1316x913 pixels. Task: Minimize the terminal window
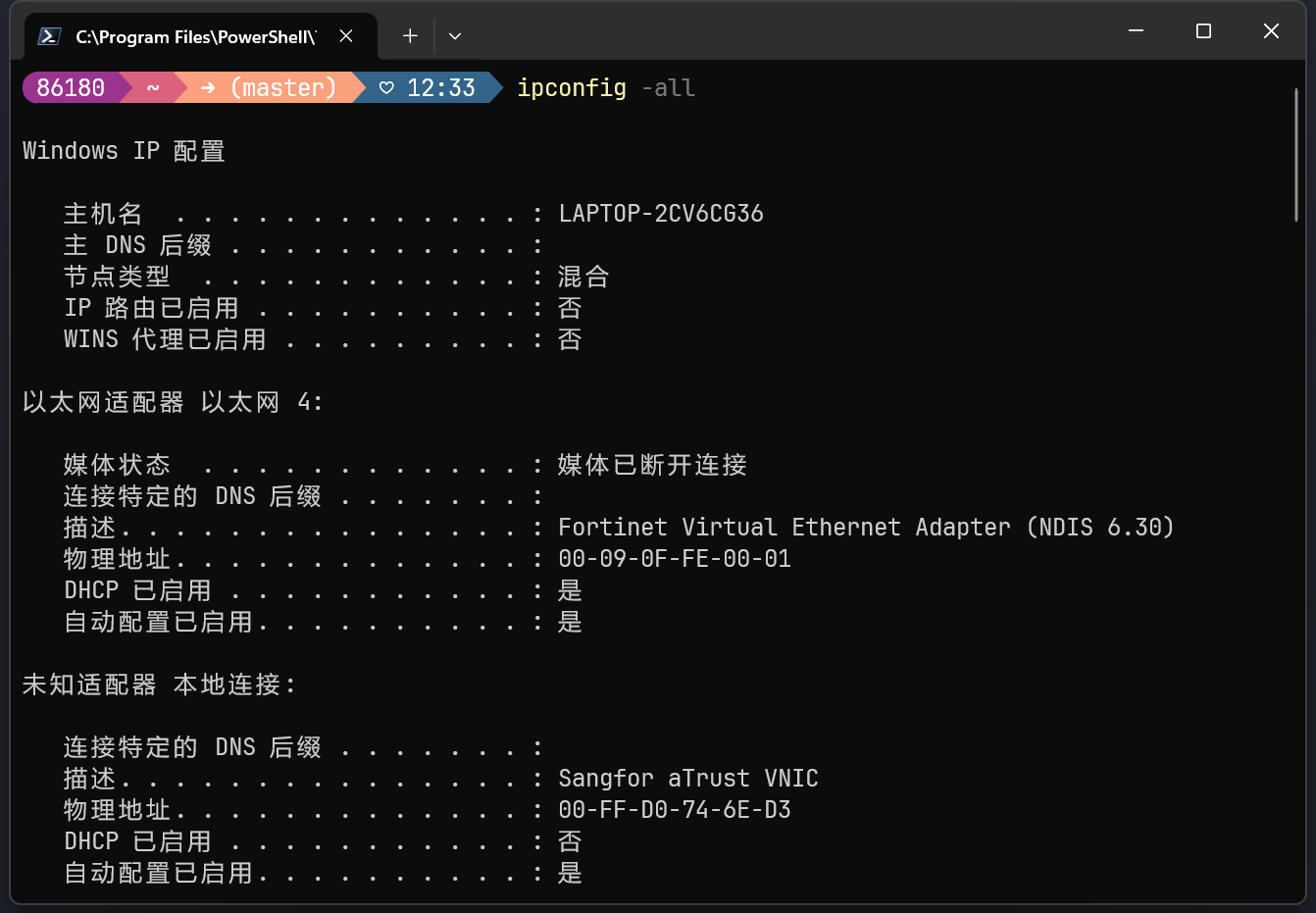click(x=1137, y=31)
